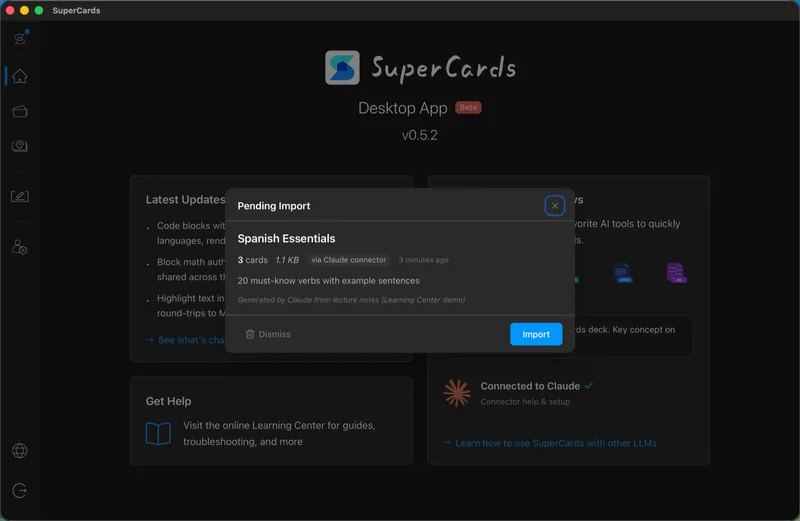Click the v0.5.2 version text

click(x=419, y=135)
